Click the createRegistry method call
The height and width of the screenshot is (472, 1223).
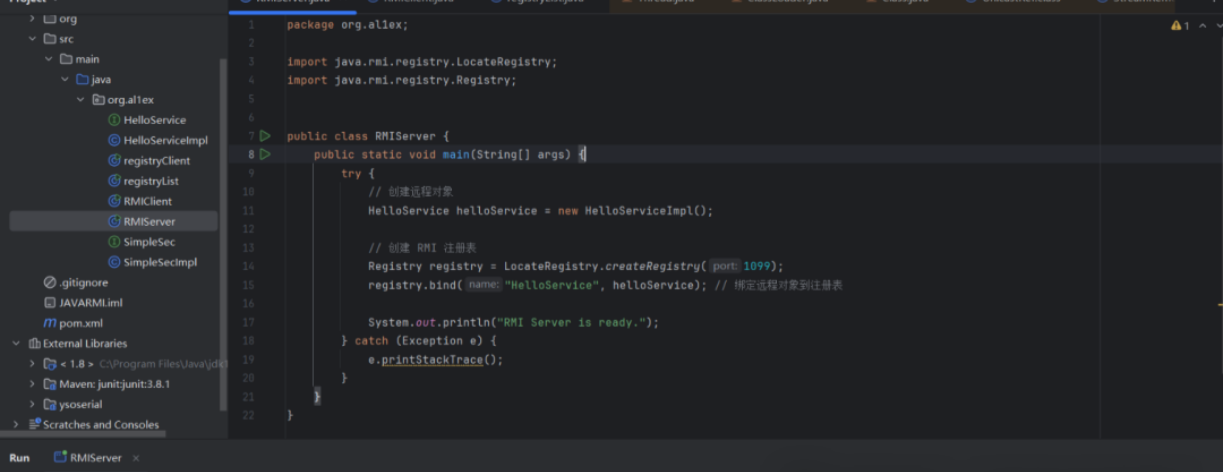point(654,266)
